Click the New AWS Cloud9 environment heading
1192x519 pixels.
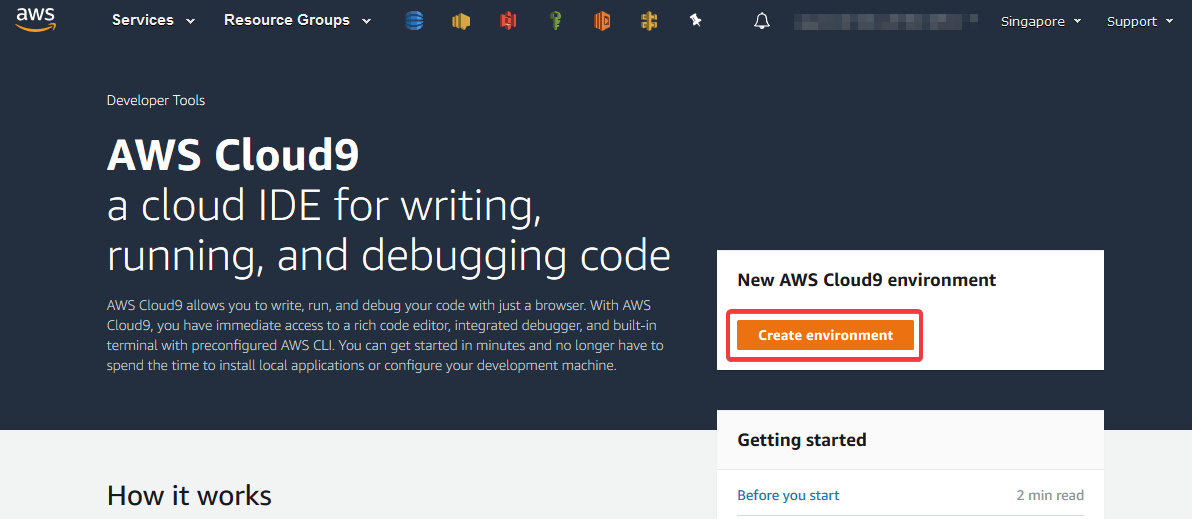click(x=867, y=280)
